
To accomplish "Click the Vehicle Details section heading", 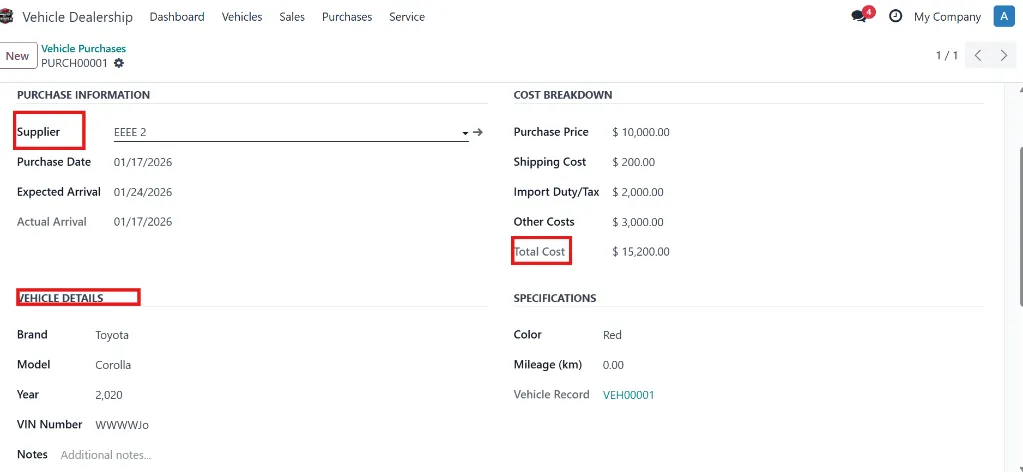I will 61,298.
